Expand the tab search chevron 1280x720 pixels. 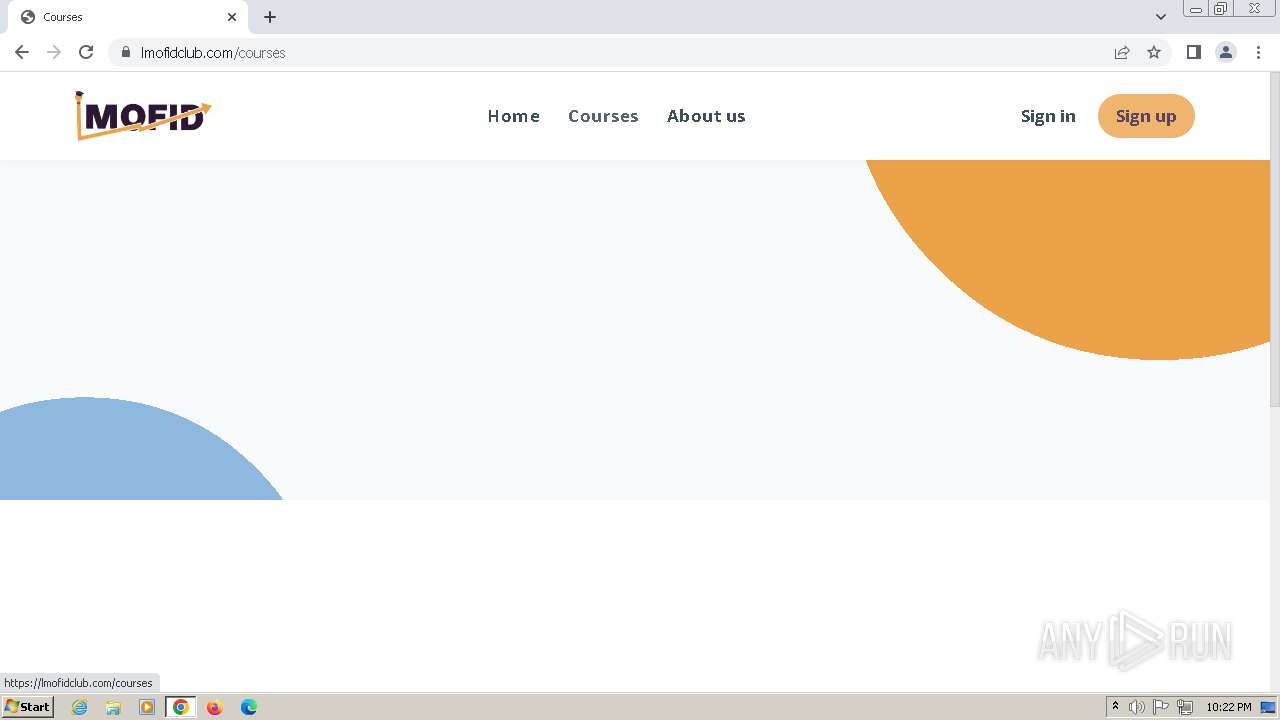(1161, 17)
